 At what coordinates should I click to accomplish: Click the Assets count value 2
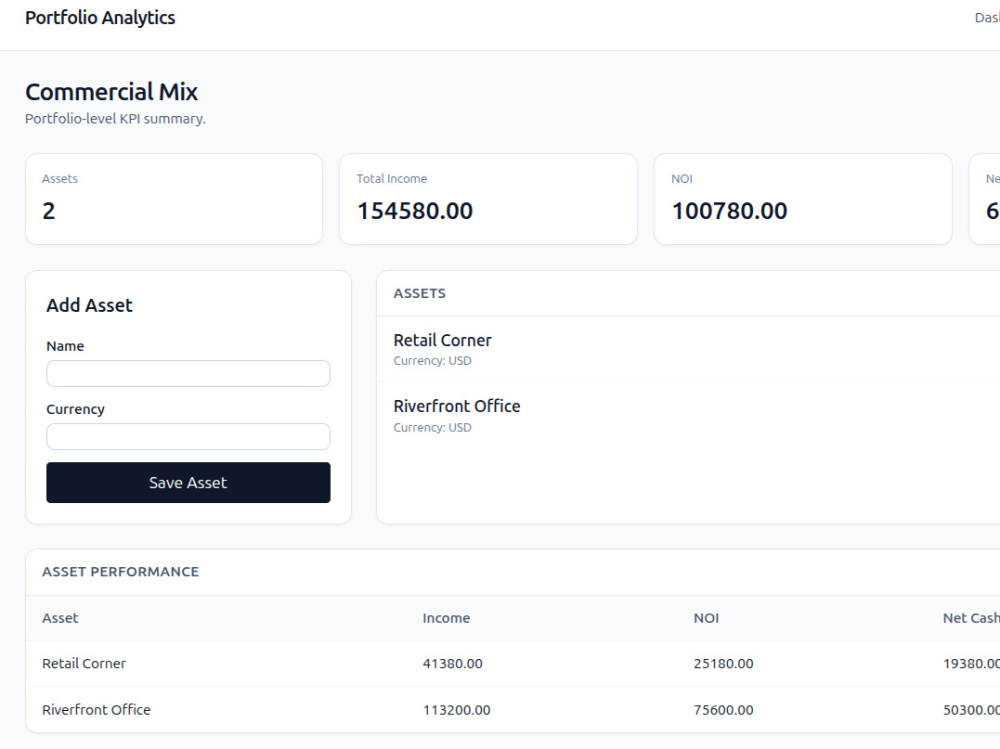pos(48,211)
